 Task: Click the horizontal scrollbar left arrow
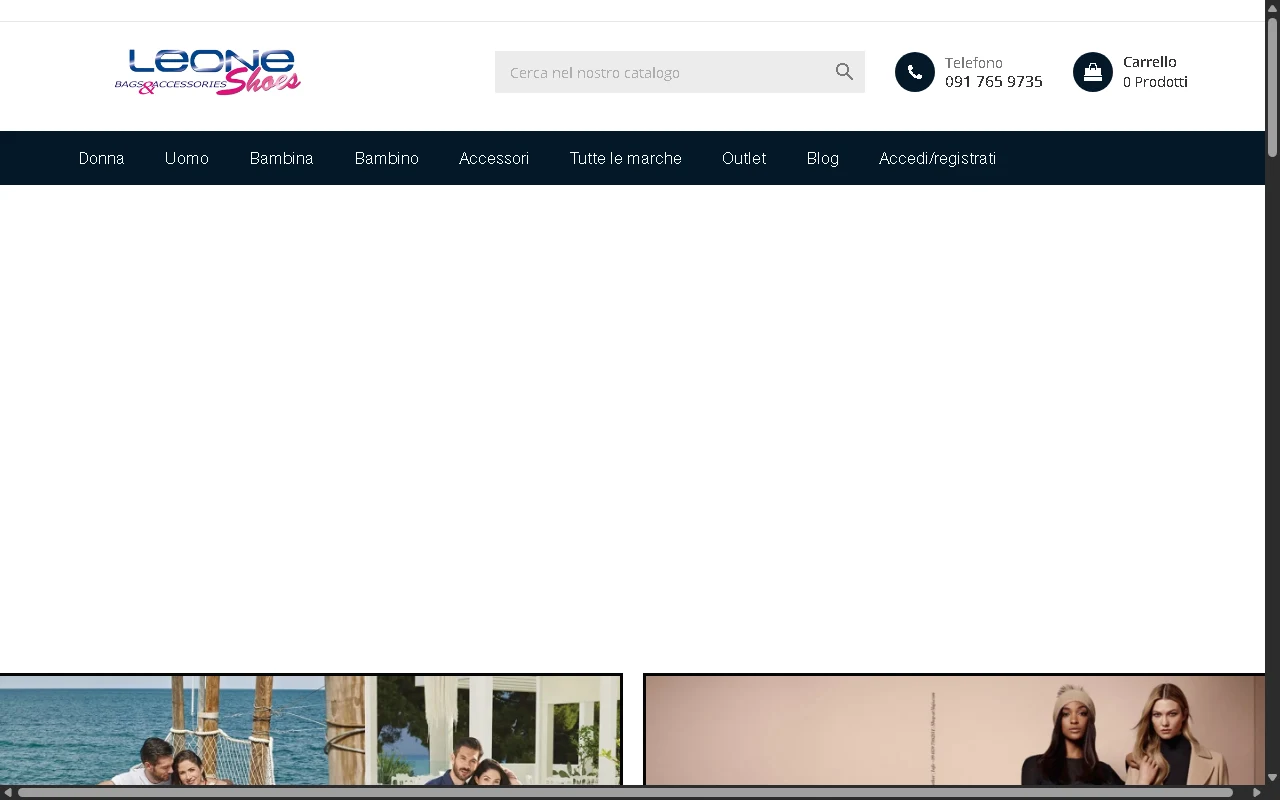[8, 793]
